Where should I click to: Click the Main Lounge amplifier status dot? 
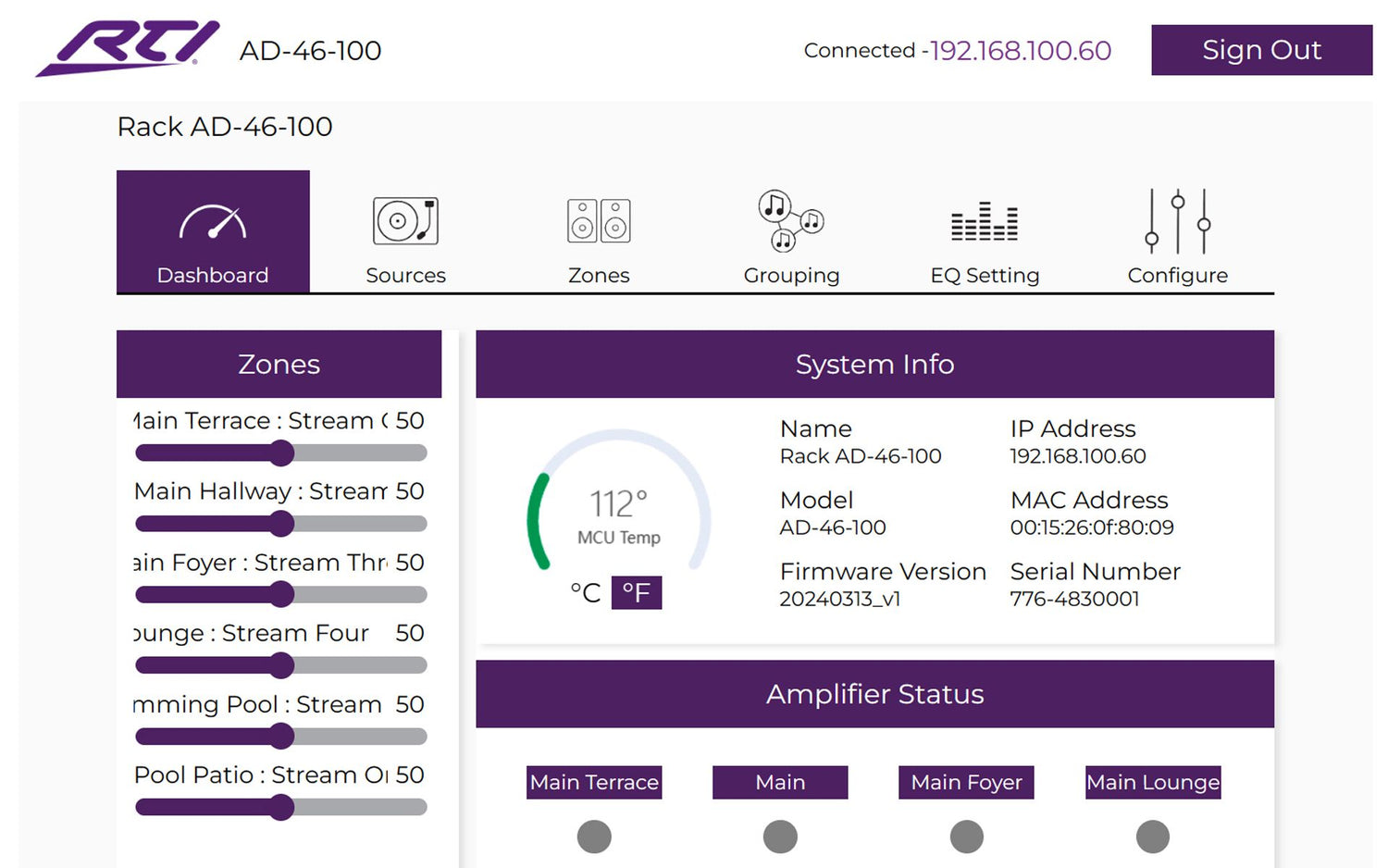pyautogui.click(x=1152, y=837)
